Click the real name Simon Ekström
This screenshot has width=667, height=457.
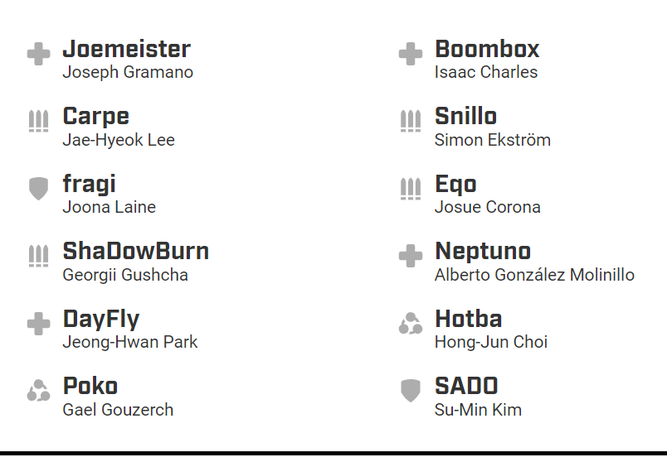click(493, 140)
